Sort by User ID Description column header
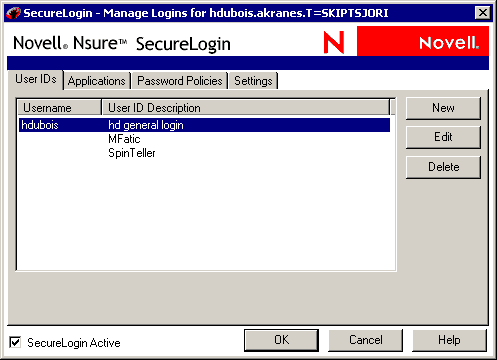The width and height of the screenshot is (497, 360). point(246,108)
